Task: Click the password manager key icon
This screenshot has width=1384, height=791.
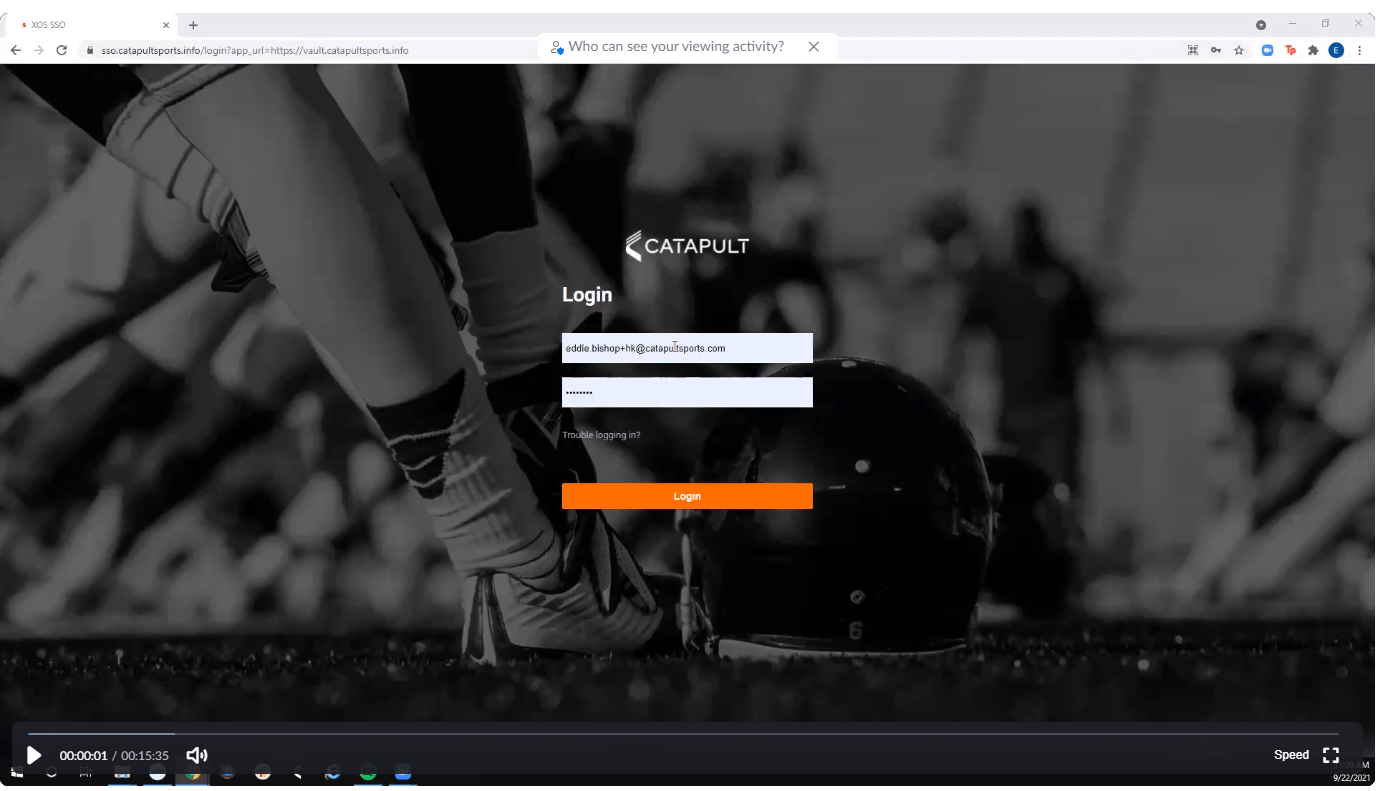Action: 1216,49
